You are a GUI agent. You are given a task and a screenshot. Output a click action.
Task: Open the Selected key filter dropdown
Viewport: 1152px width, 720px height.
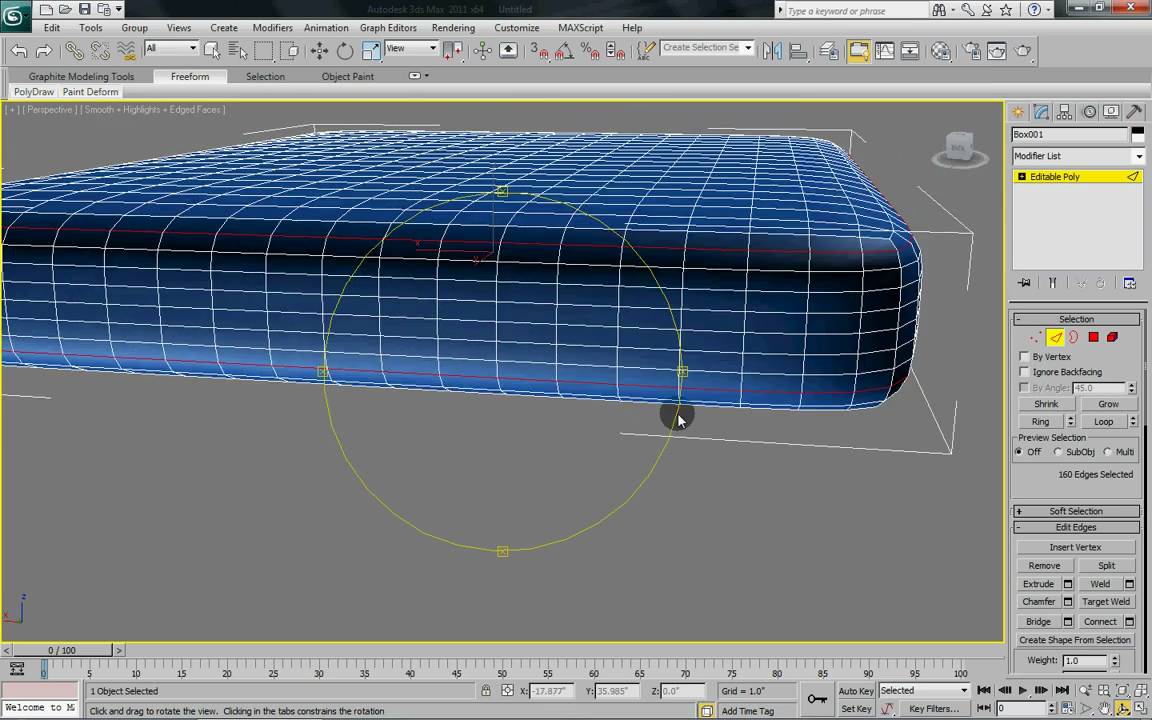(924, 691)
